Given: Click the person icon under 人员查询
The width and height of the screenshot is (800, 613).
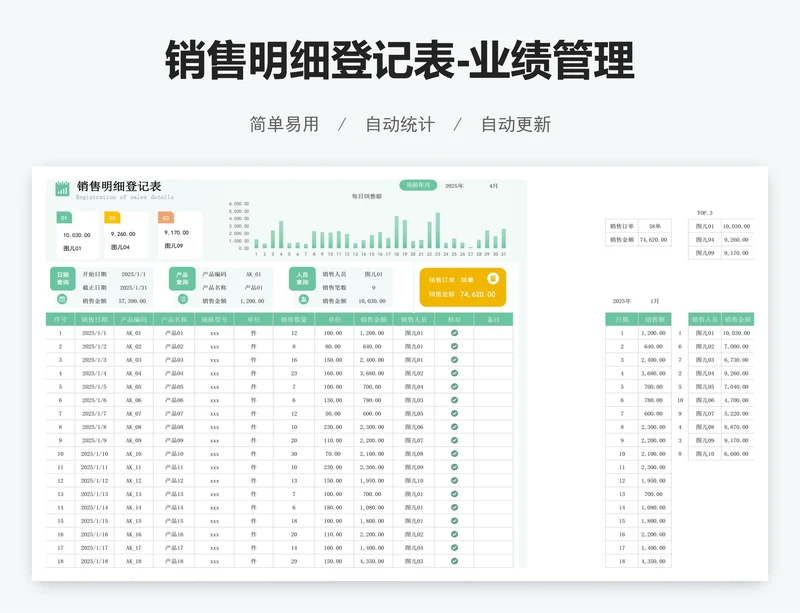Looking at the screenshot, I should pyautogui.click(x=303, y=299).
